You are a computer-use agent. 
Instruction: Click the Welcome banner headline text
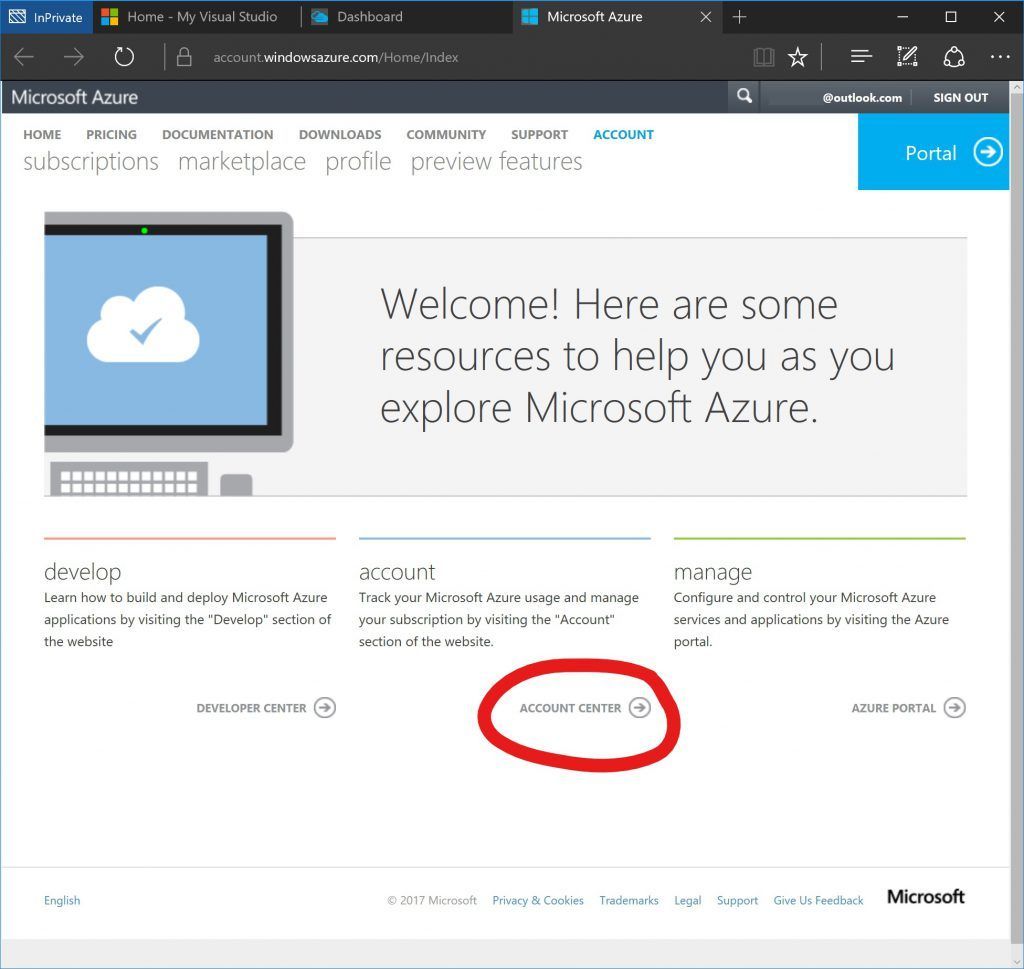[x=637, y=357]
